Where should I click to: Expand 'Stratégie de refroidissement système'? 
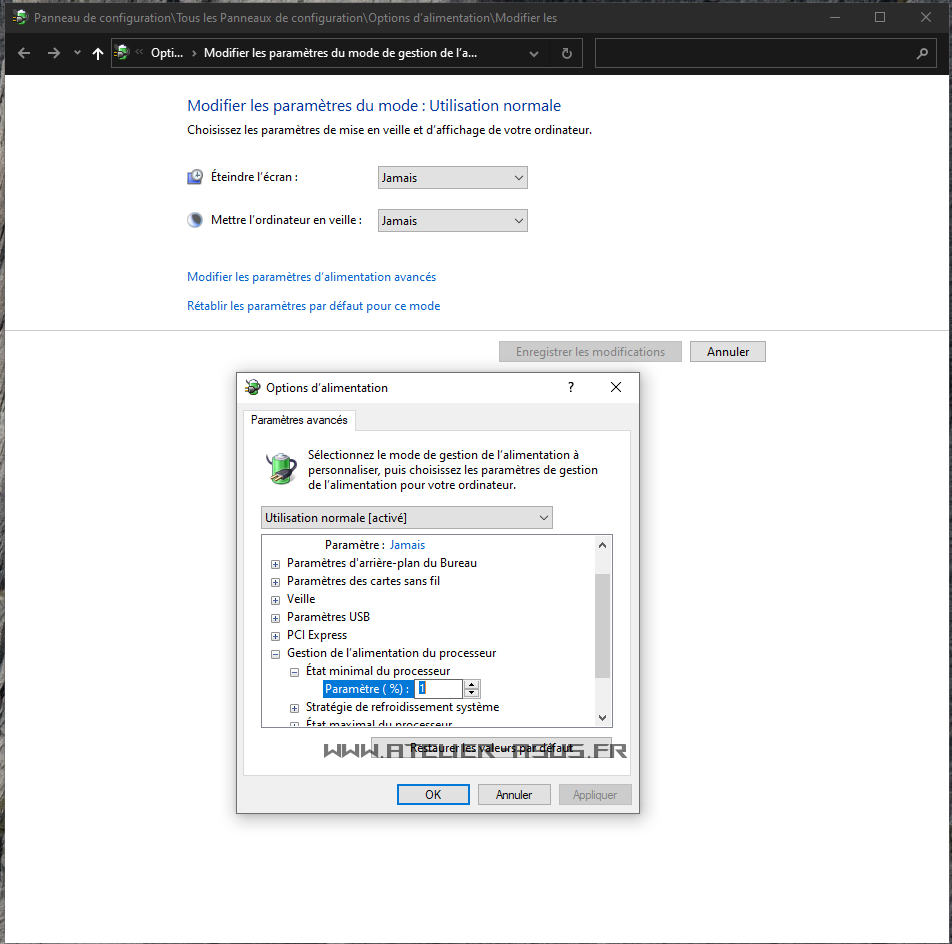(295, 708)
